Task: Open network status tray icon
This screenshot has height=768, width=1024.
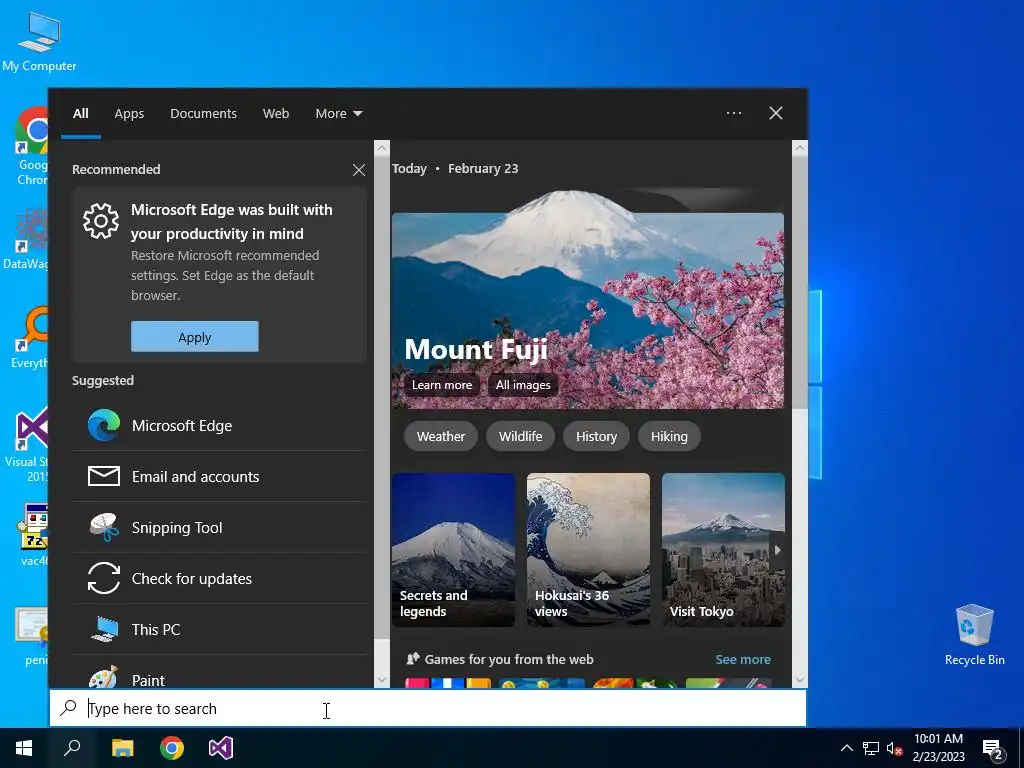Action: [x=871, y=748]
